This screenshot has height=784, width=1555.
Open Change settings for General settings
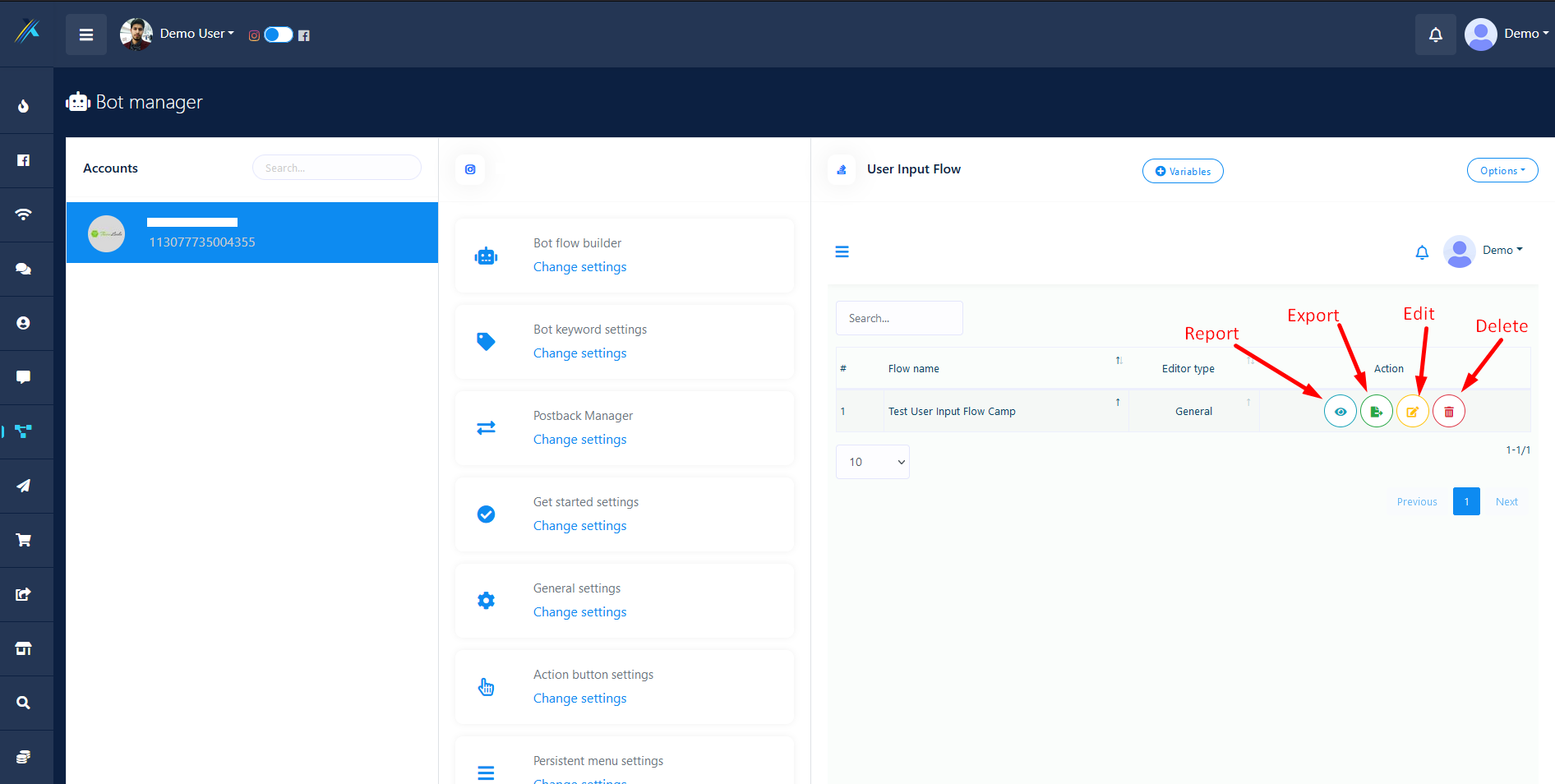(580, 612)
